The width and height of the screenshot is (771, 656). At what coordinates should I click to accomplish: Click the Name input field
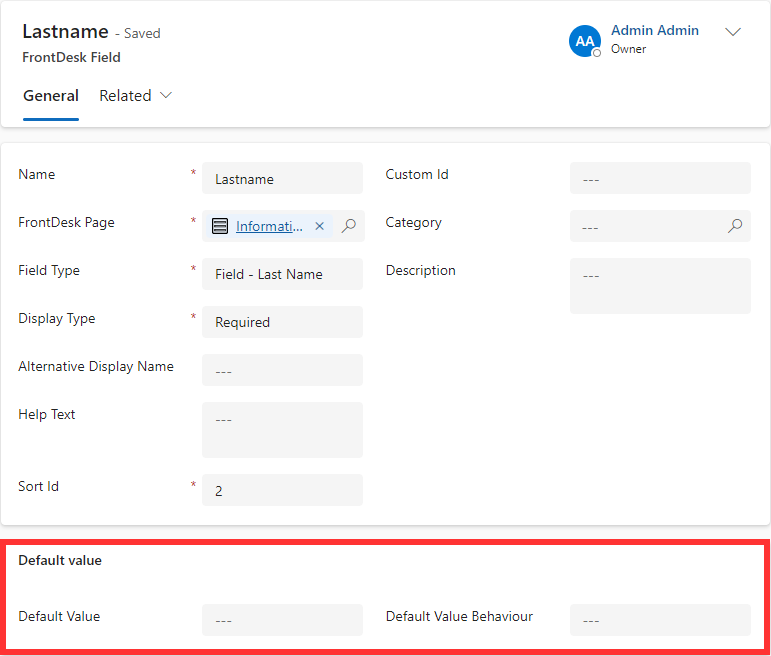tap(282, 179)
